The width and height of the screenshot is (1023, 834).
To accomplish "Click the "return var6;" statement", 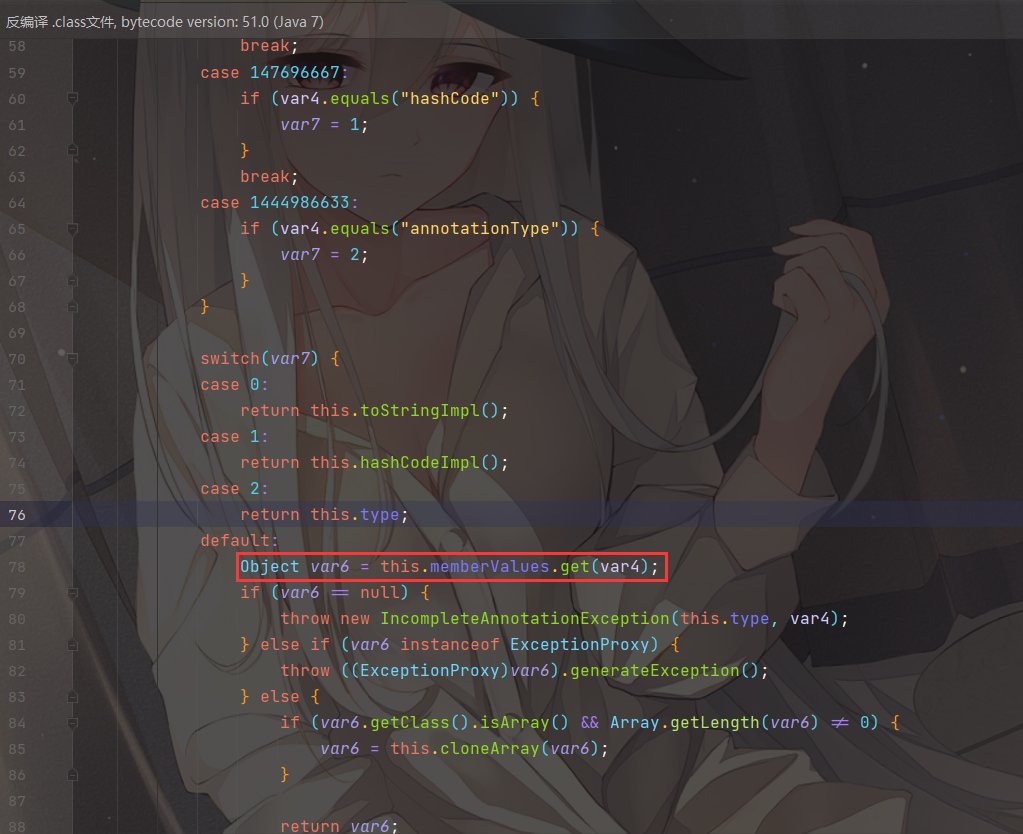I will [339, 826].
